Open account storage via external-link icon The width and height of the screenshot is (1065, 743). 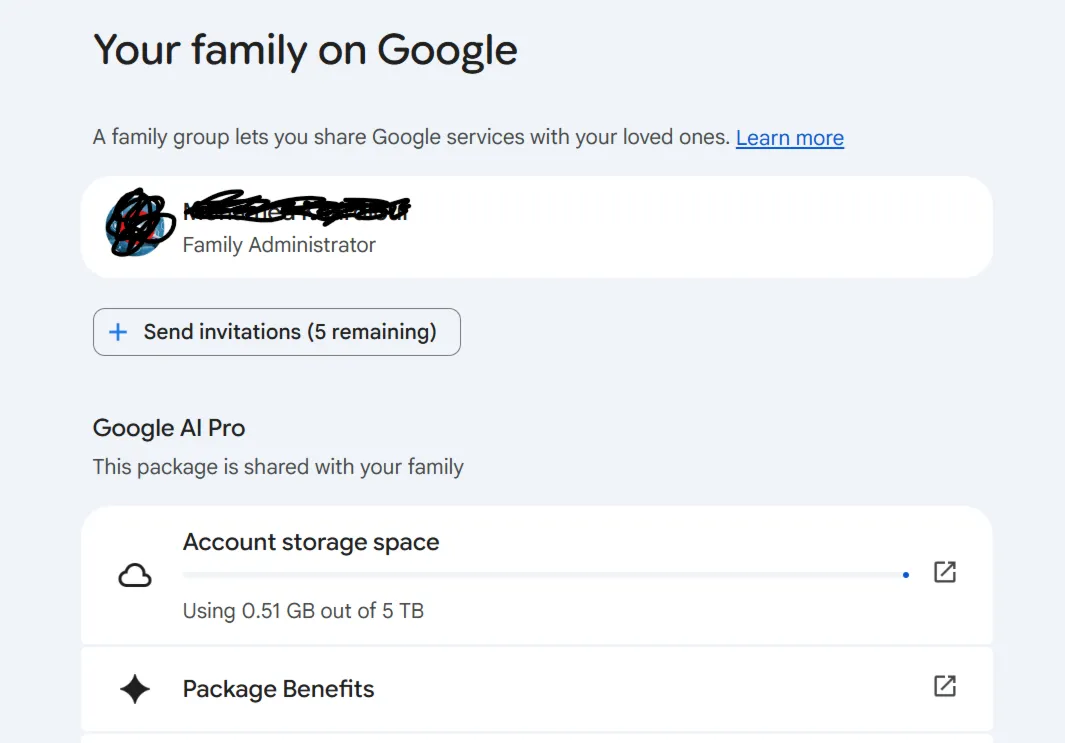pos(945,572)
